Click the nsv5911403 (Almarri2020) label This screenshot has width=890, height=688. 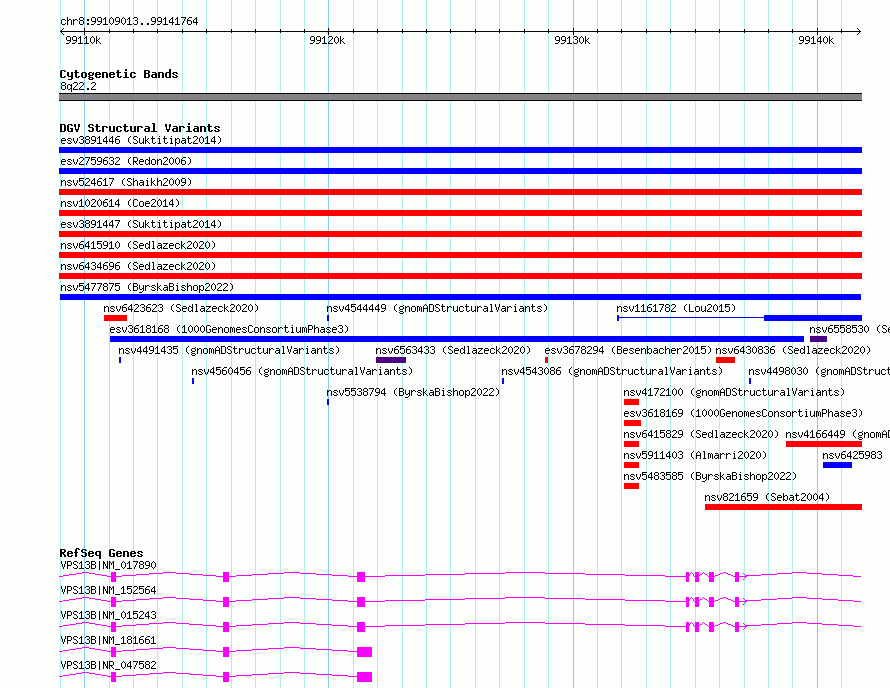tap(695, 455)
